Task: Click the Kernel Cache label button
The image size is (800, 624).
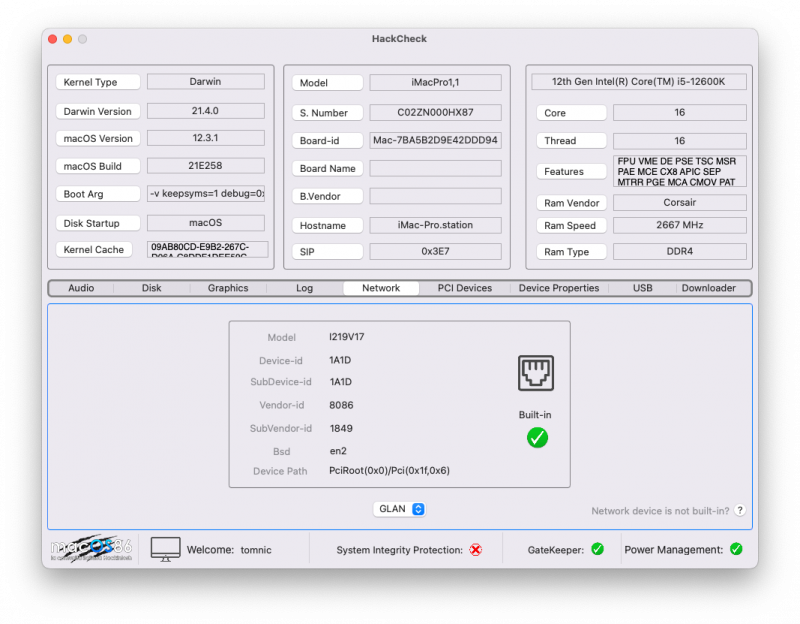Action: (94, 249)
